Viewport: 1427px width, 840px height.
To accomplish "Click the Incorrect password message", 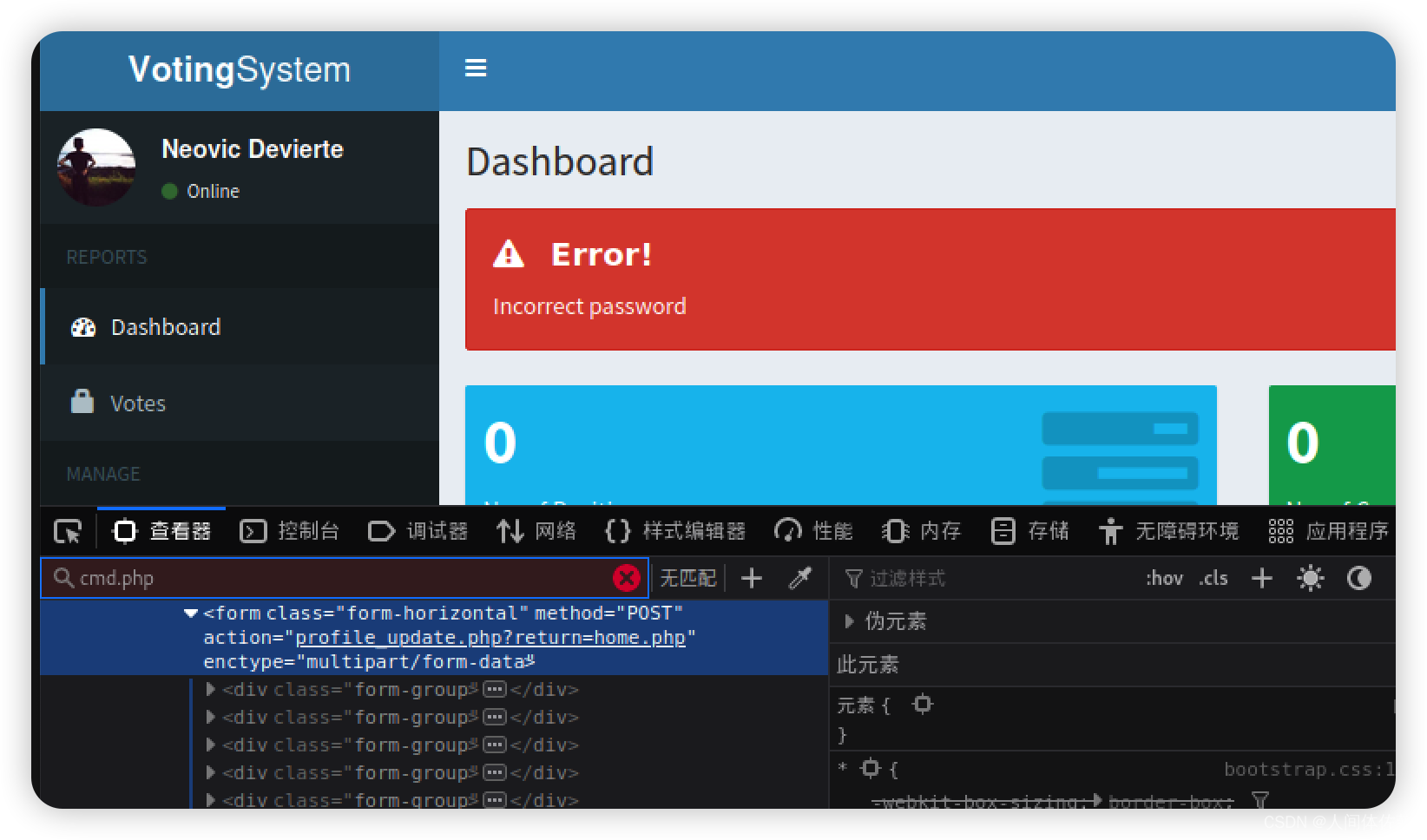I will pyautogui.click(x=589, y=306).
